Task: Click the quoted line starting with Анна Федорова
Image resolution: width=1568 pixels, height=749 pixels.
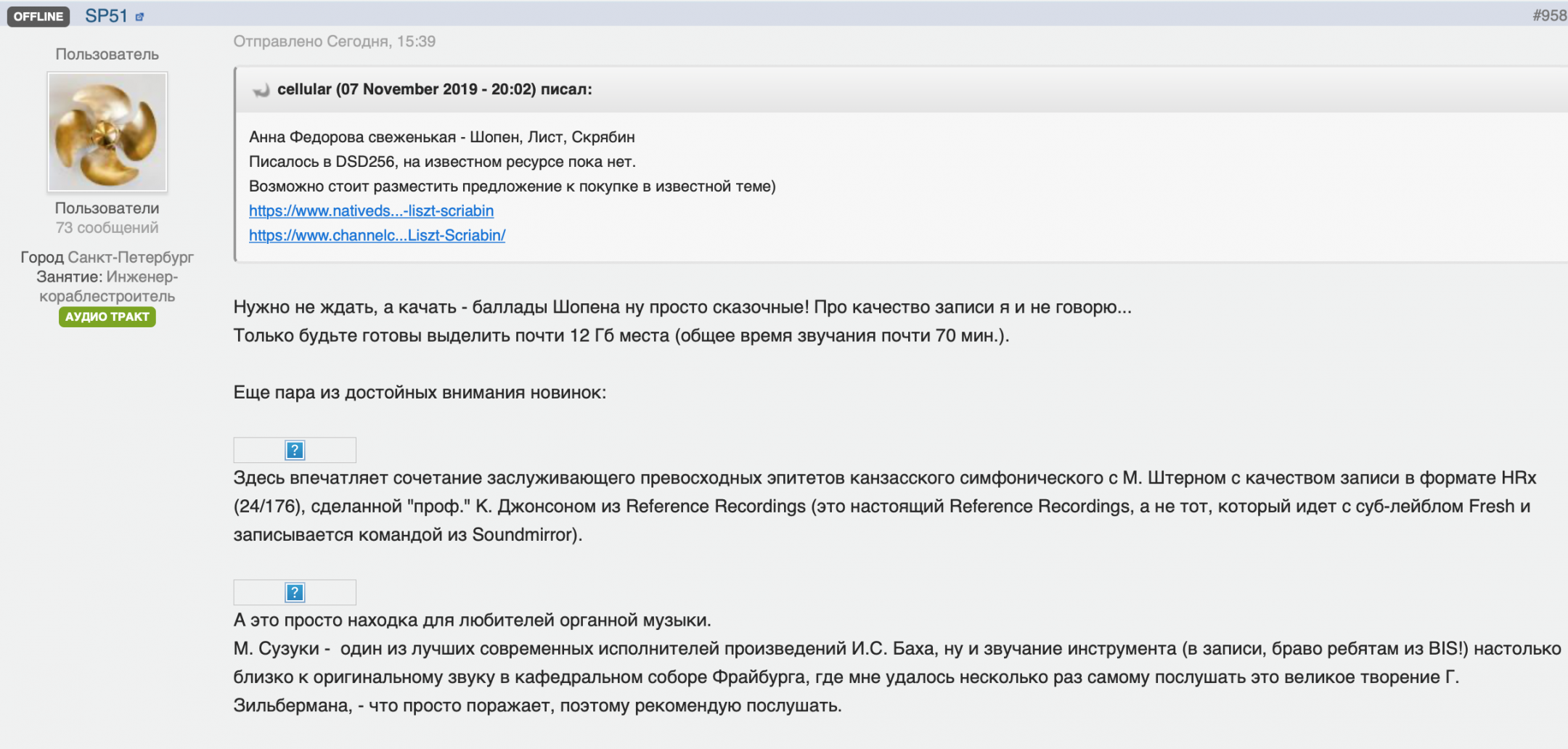Action: (x=441, y=137)
